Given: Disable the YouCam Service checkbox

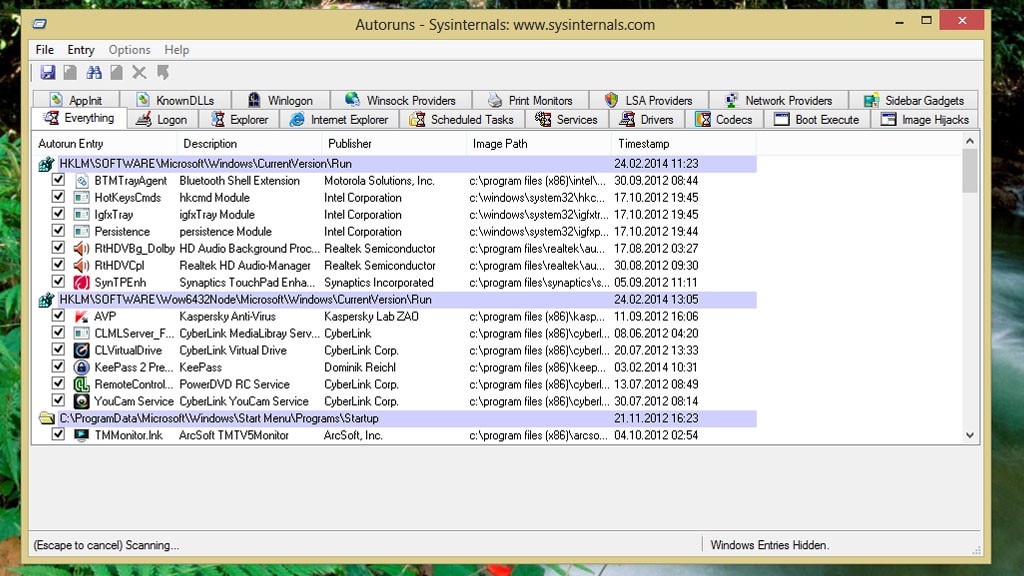Looking at the screenshot, I should [x=58, y=400].
